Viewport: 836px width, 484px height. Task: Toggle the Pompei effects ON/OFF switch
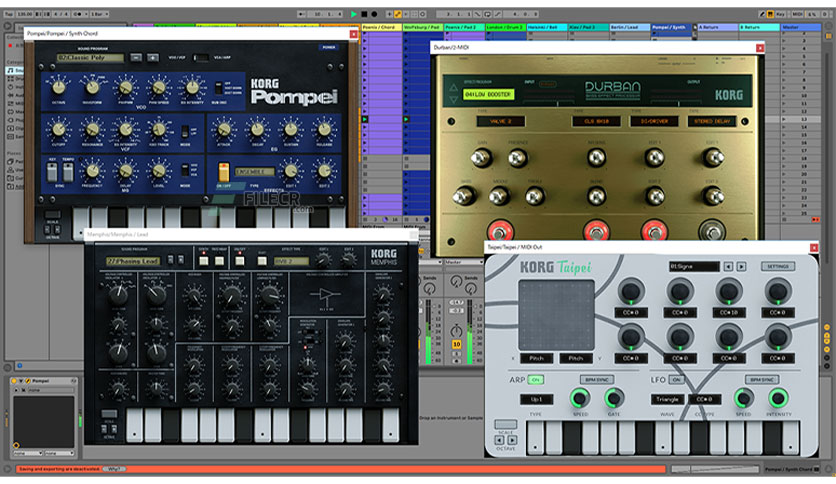tap(223, 172)
